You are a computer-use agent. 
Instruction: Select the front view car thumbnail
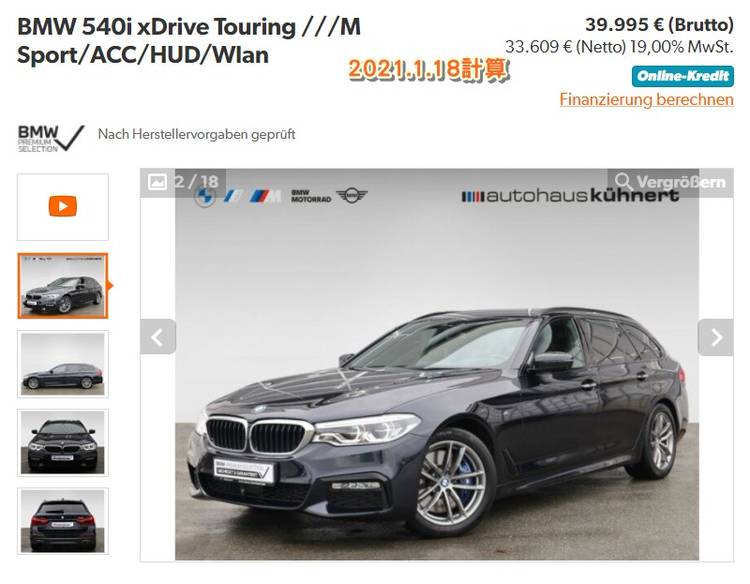click(x=63, y=443)
